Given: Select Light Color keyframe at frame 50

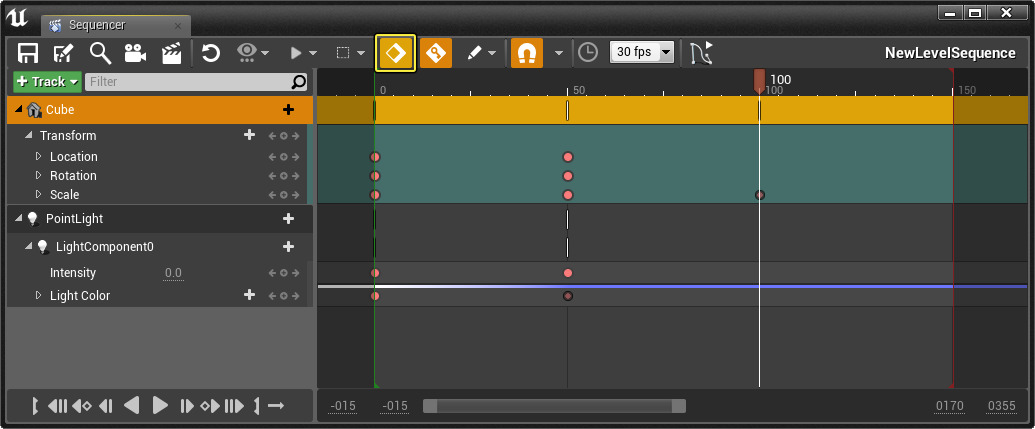Looking at the screenshot, I should (x=568, y=296).
